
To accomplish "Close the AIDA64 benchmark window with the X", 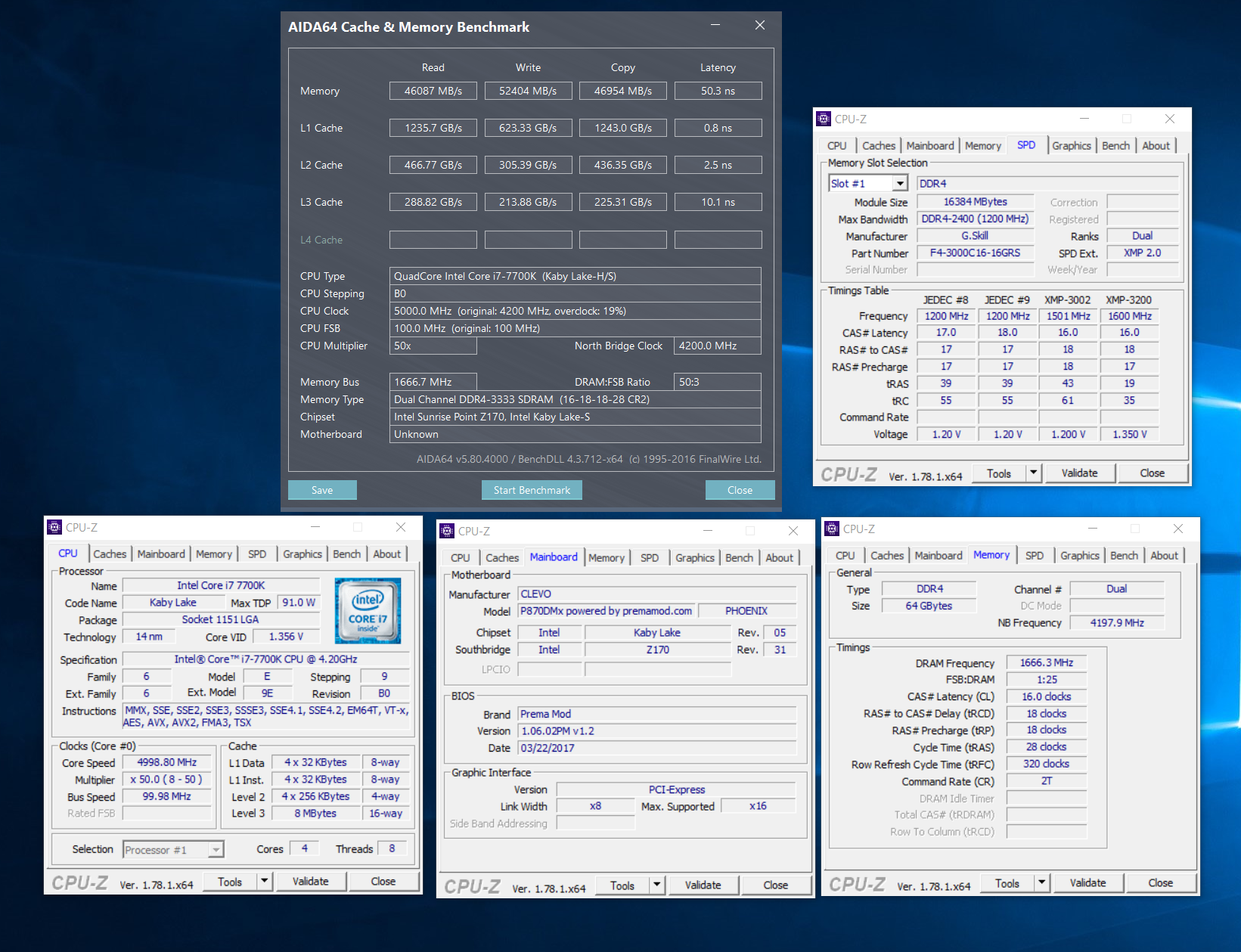I will point(760,26).
